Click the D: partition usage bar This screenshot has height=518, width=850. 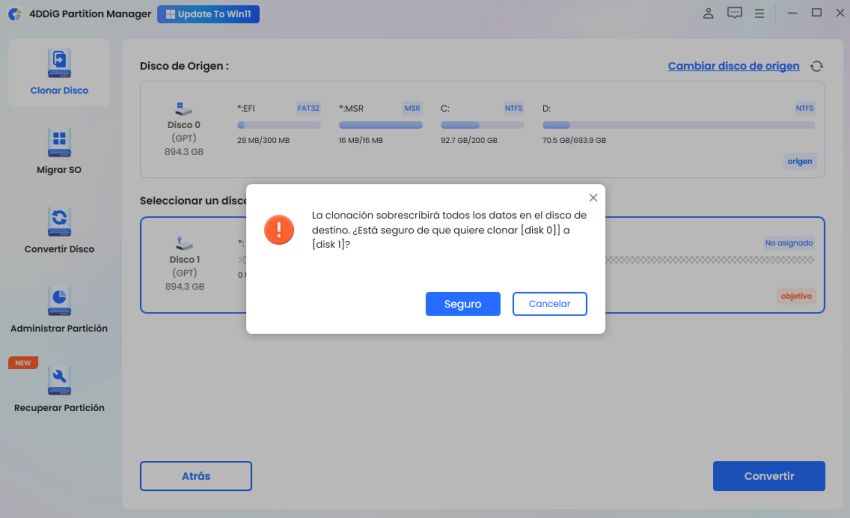(679, 125)
